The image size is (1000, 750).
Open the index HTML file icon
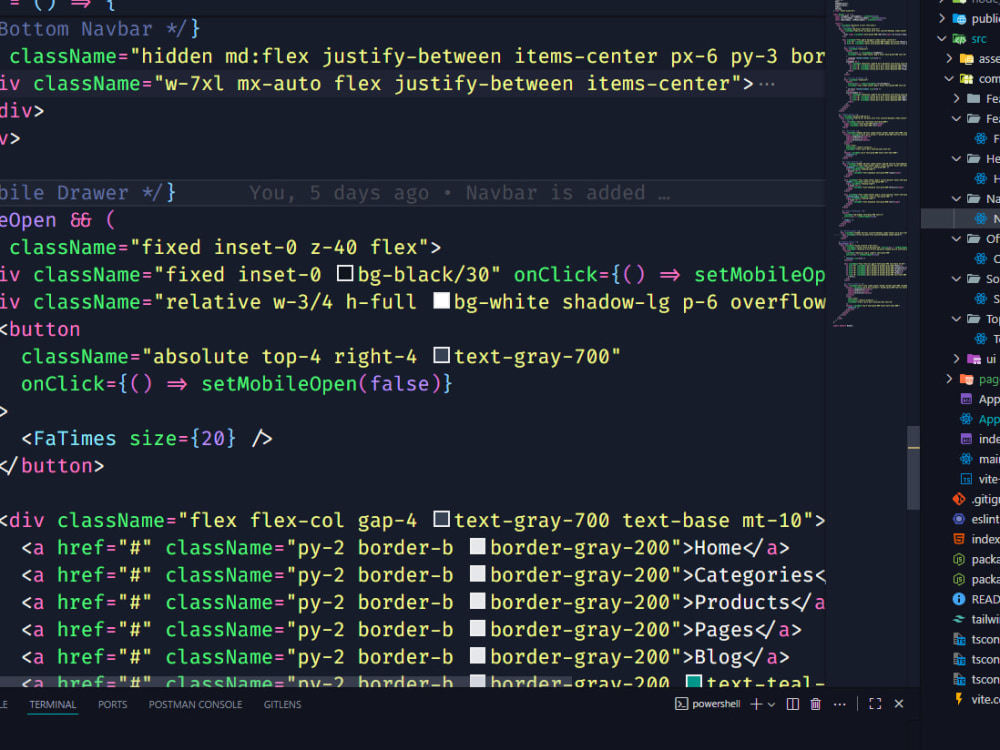coord(959,540)
